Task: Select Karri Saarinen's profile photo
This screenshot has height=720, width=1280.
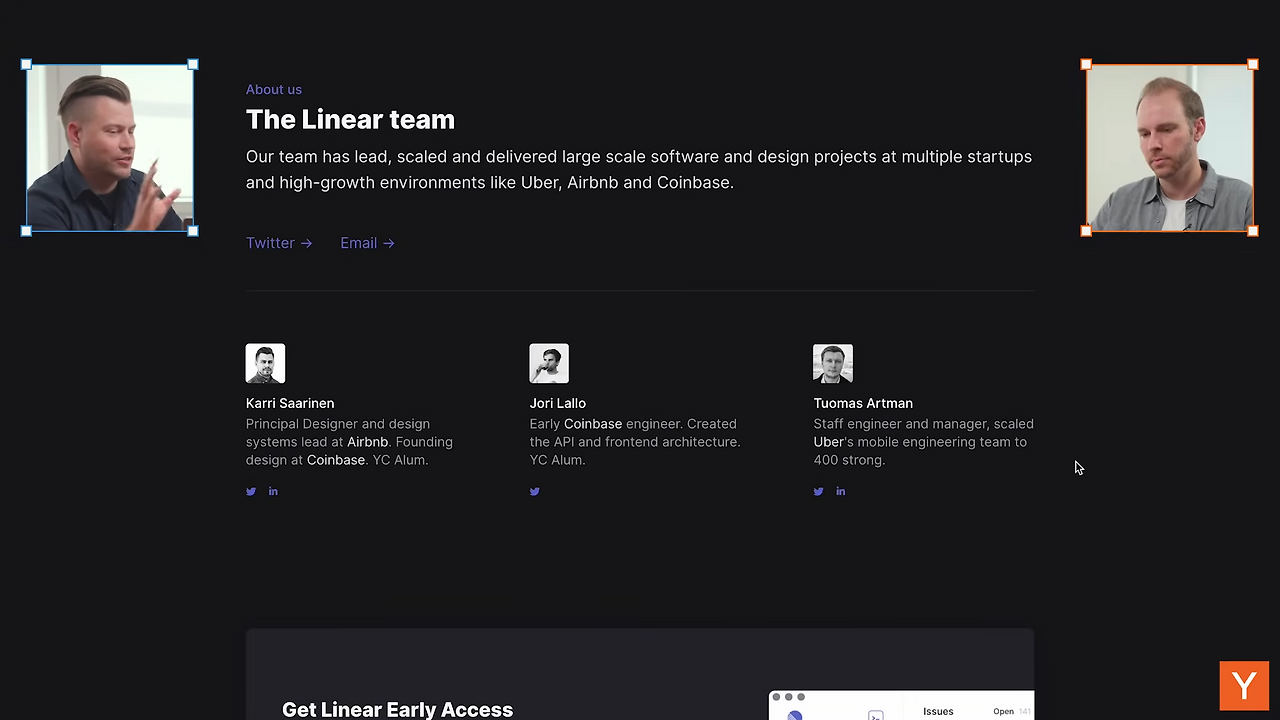Action: 265,364
